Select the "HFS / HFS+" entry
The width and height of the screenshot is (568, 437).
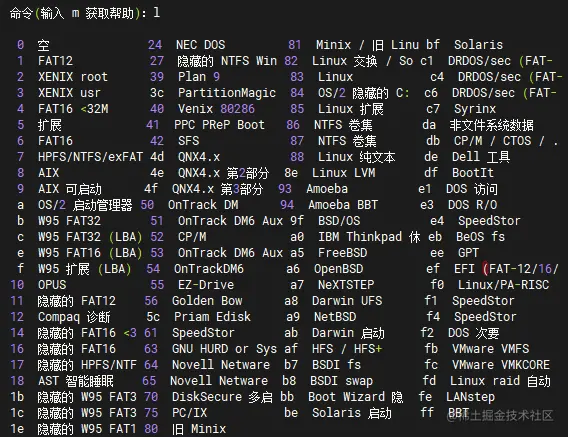(x=347, y=349)
